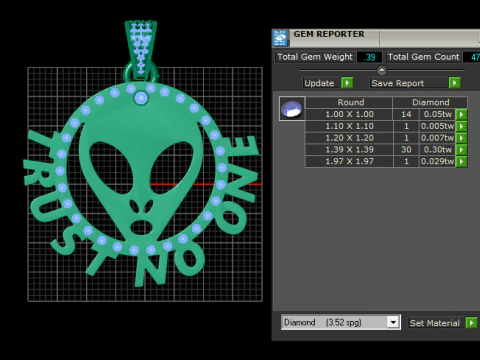Collapse the panel with the round arrow handle
Screen dimensions: 480x360
point(382,70)
